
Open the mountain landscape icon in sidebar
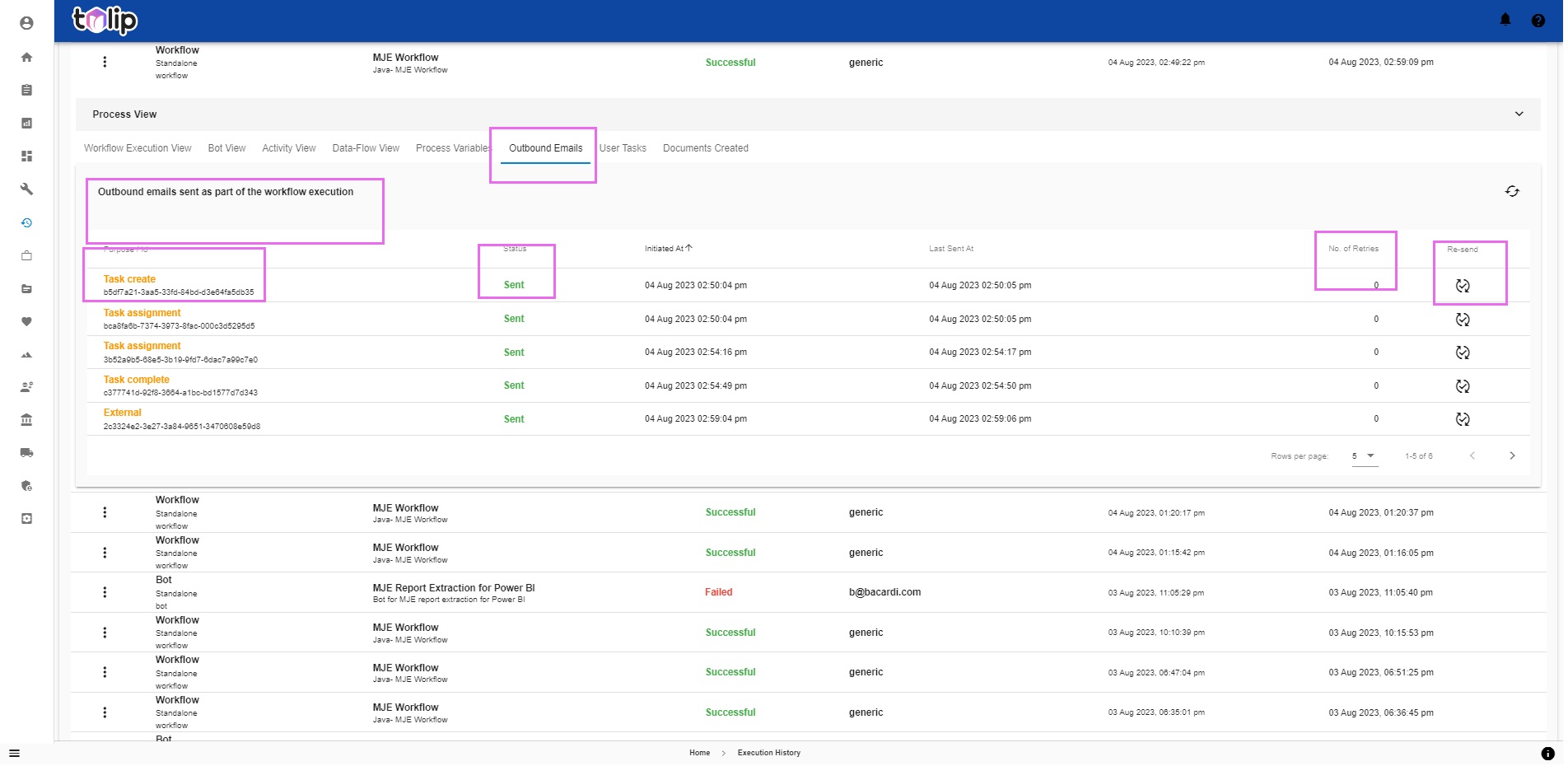pos(26,354)
